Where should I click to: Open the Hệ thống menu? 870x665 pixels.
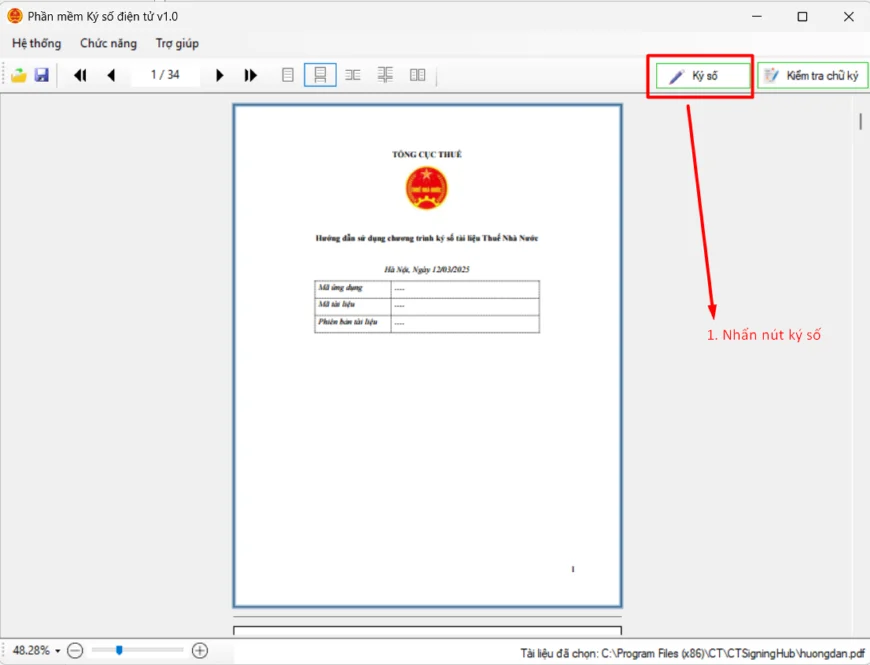point(37,43)
